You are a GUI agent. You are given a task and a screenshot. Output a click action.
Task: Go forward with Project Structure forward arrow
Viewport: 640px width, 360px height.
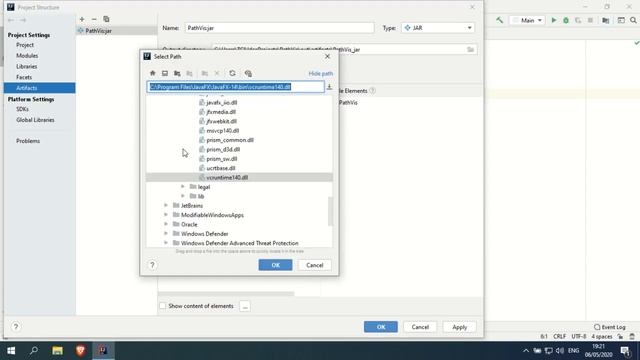coord(23,20)
